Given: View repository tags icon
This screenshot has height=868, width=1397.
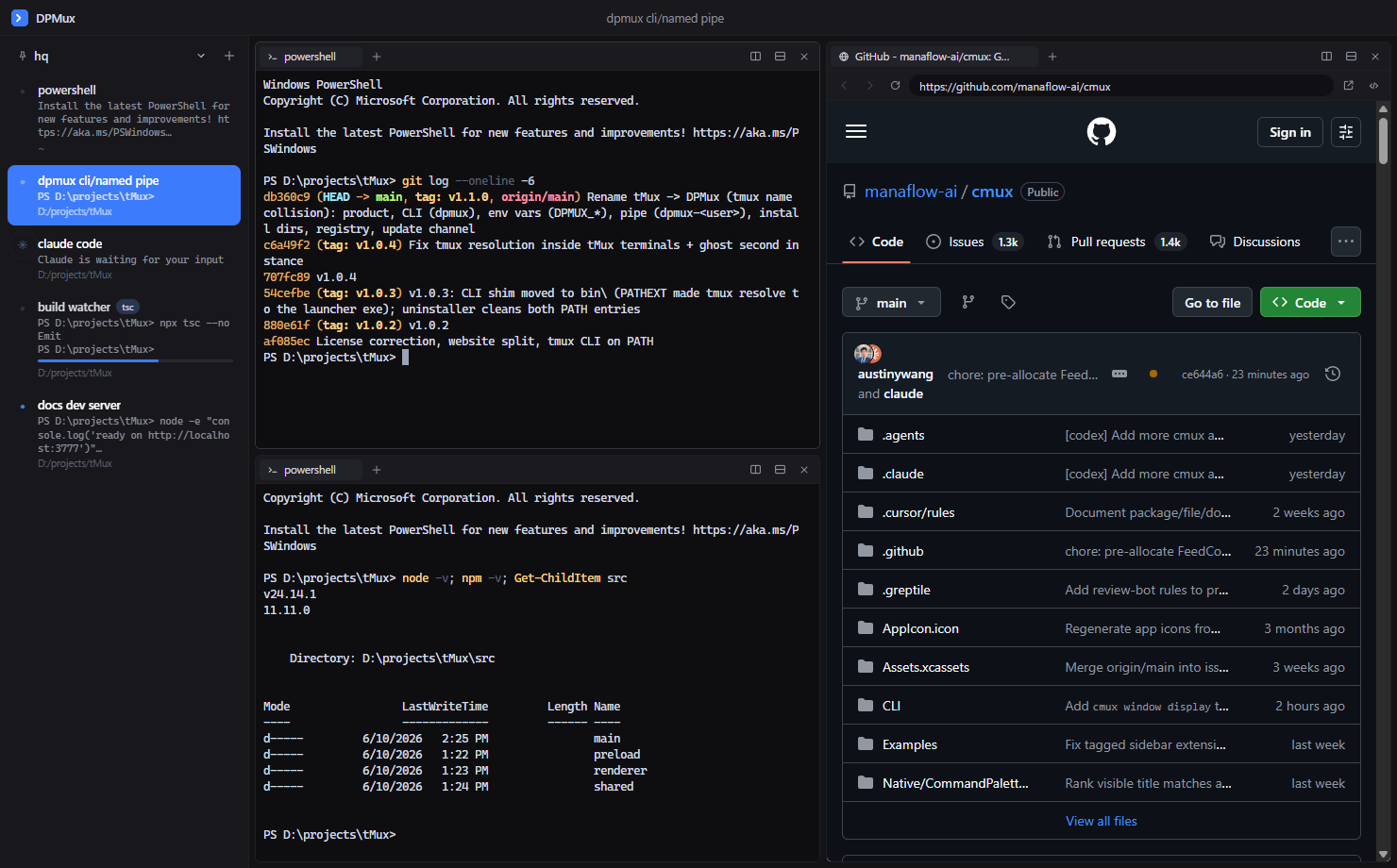Looking at the screenshot, I should [1008, 302].
